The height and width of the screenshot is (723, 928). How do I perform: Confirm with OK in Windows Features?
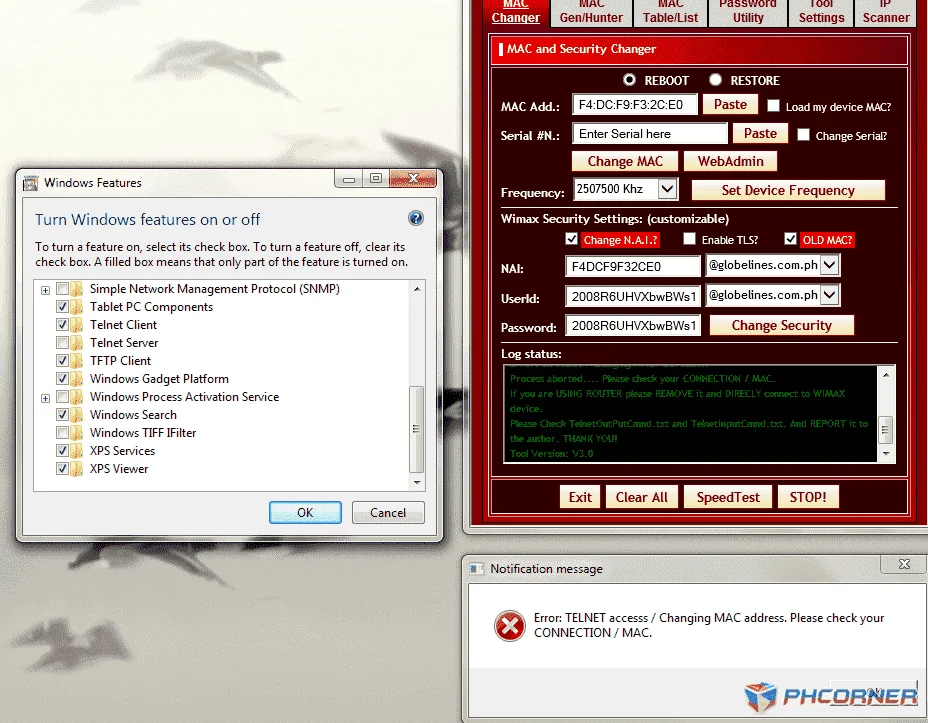tap(305, 512)
